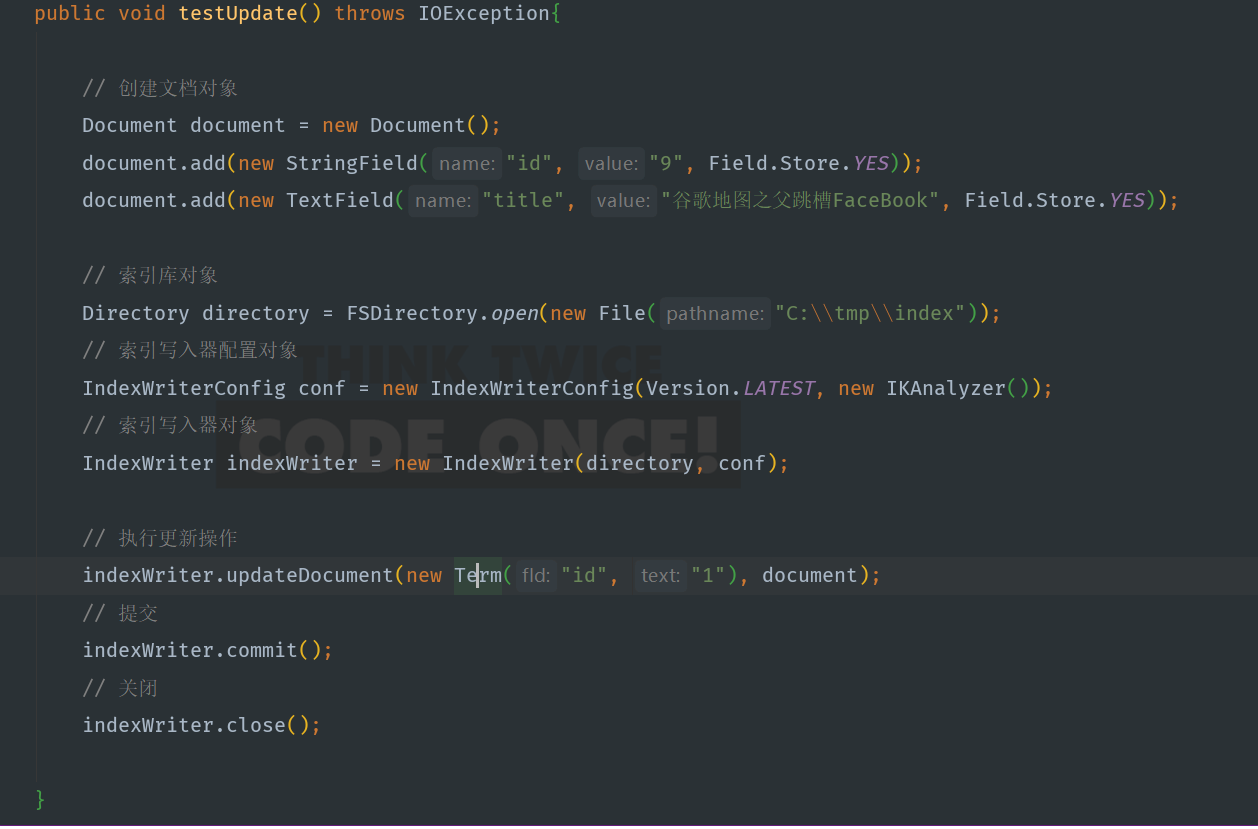Click the File class name
The height and width of the screenshot is (829, 1258).
(x=622, y=313)
